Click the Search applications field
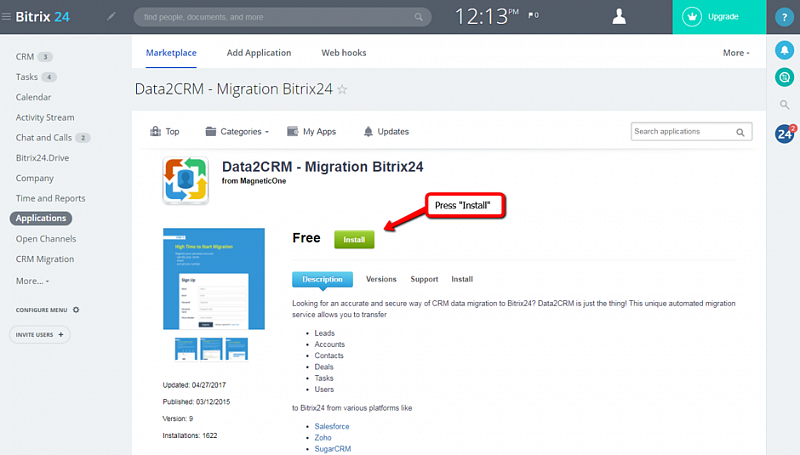The width and height of the screenshot is (800, 455). coord(683,131)
